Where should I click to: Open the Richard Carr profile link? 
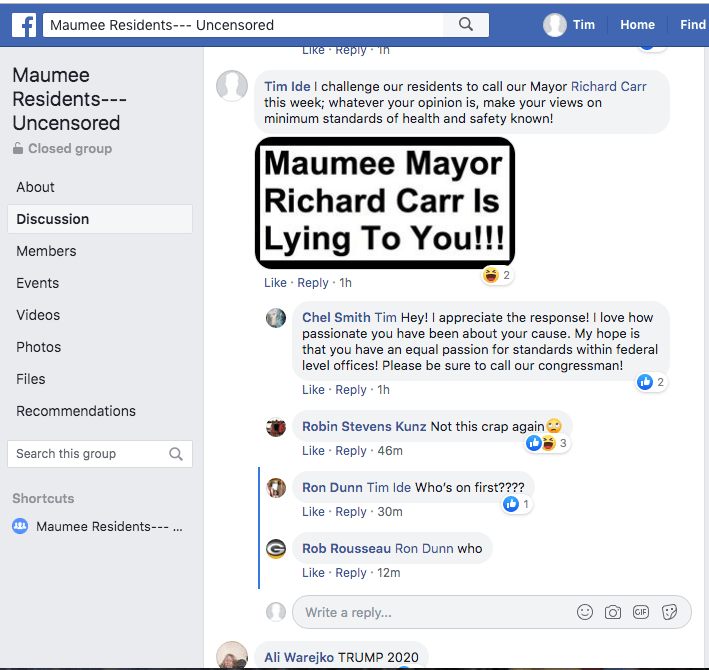(608, 86)
